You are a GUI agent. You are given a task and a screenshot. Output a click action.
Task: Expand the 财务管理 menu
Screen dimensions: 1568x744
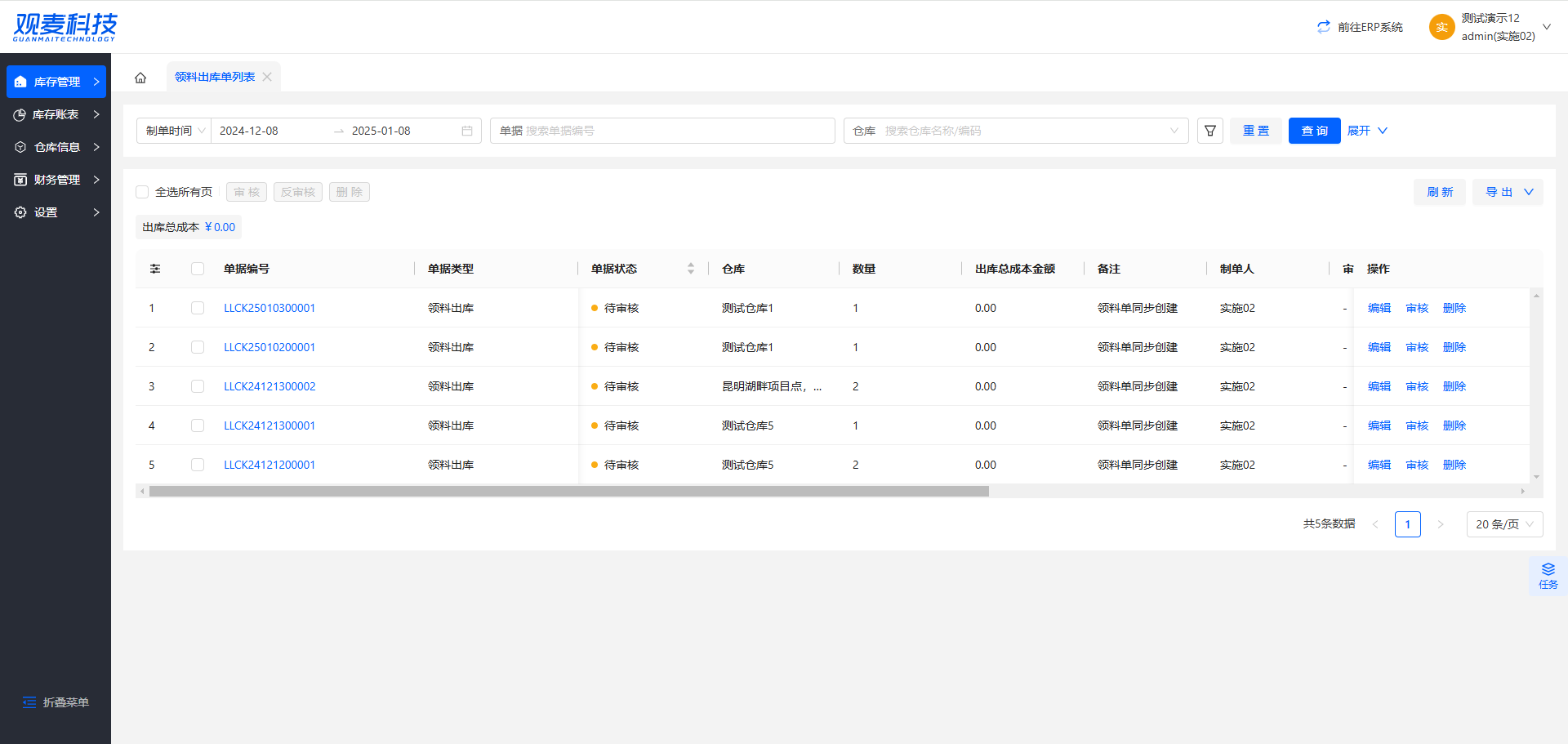click(96, 180)
